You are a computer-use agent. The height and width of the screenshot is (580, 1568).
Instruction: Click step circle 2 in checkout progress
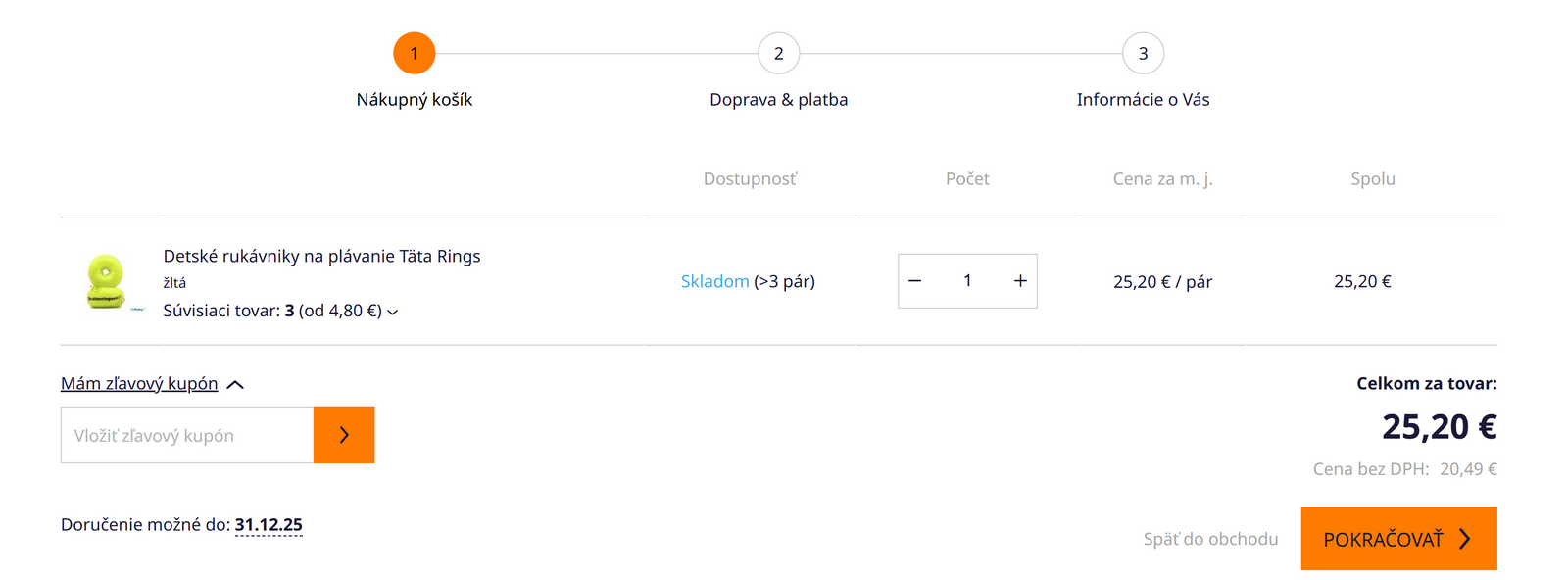click(778, 53)
